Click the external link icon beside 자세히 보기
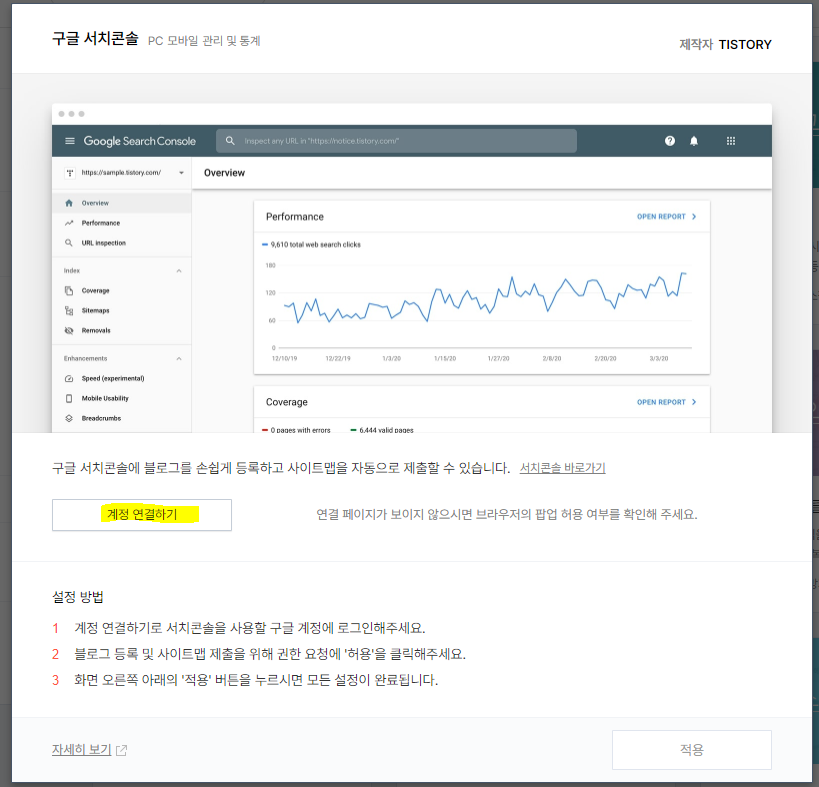The width and height of the screenshot is (819, 787). (x=121, y=750)
